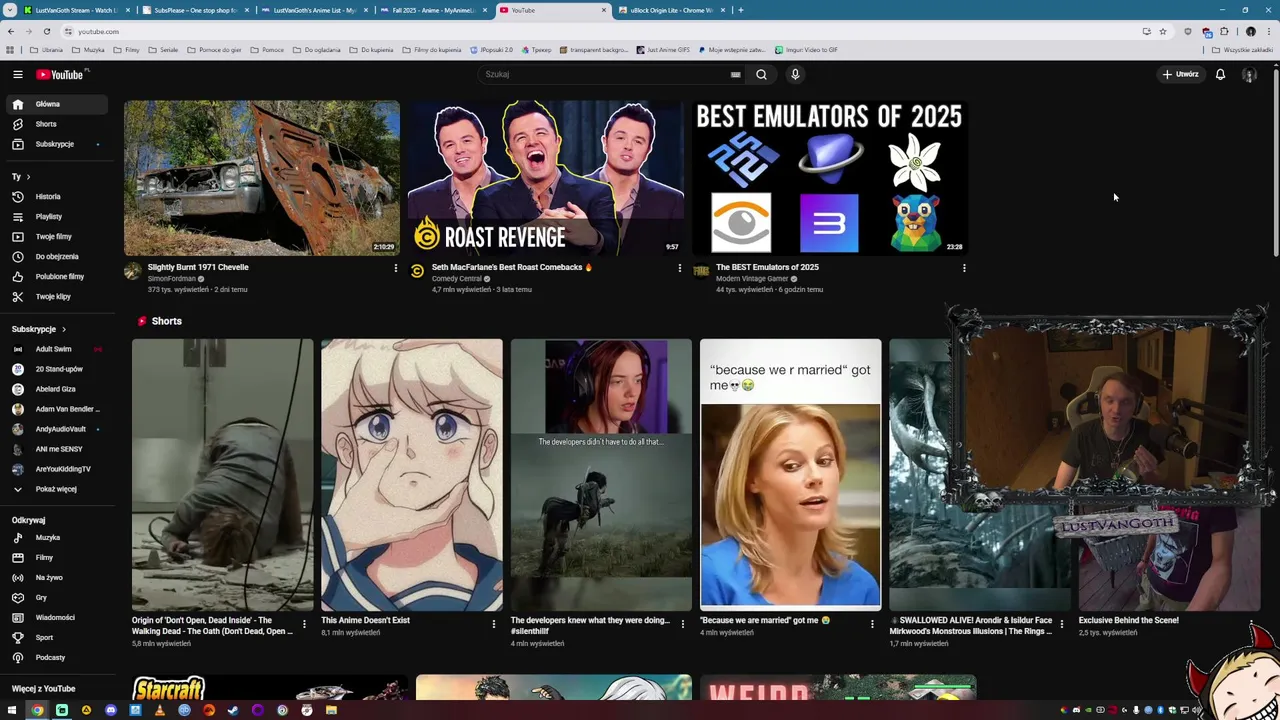Click the Utwórz create button

click(1180, 74)
